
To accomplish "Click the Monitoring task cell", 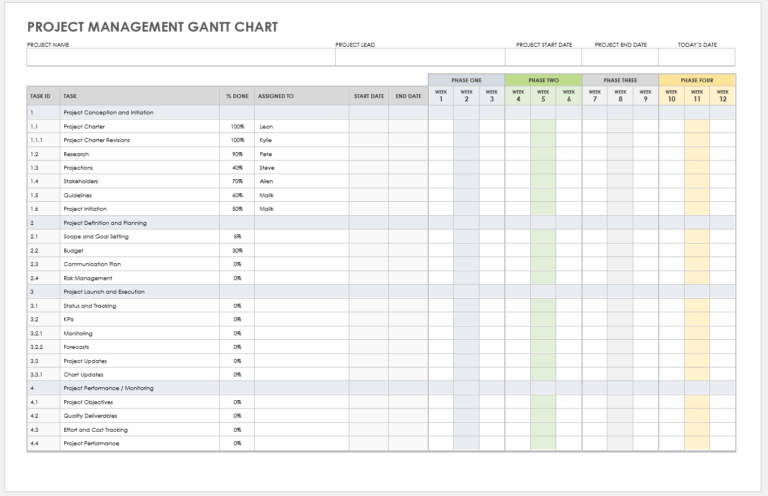I will coord(140,333).
